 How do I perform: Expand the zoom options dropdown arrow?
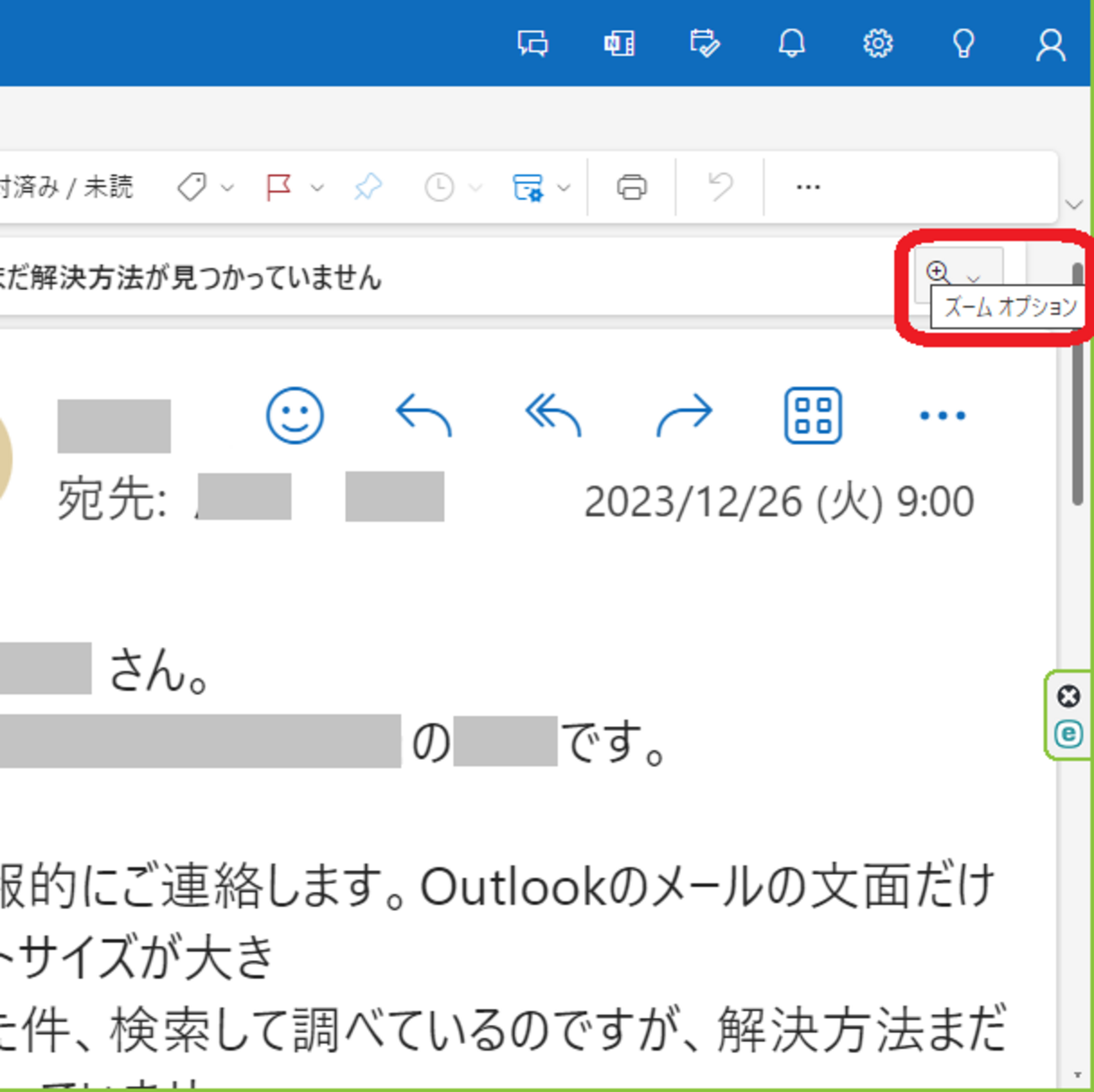(x=974, y=278)
